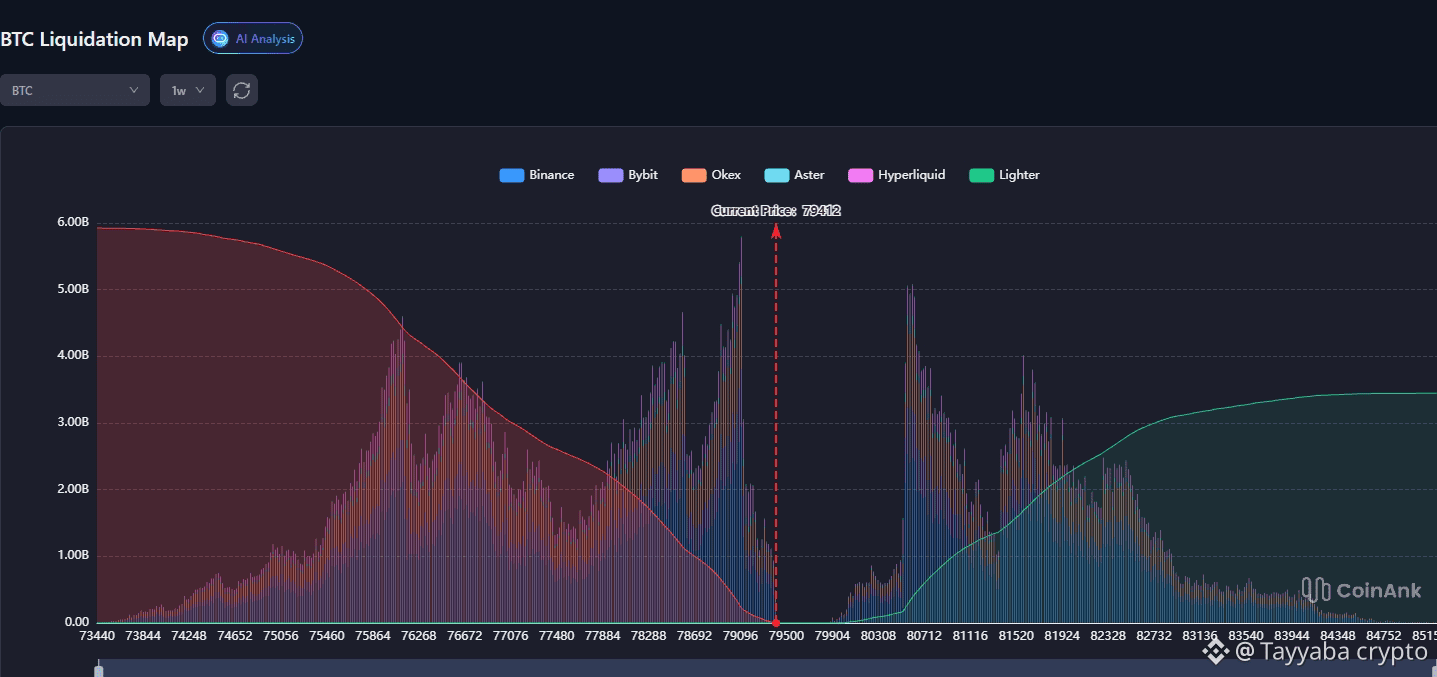This screenshot has height=677, width=1437.
Task: Click the 79500 x-axis price label
Action: pos(785,636)
